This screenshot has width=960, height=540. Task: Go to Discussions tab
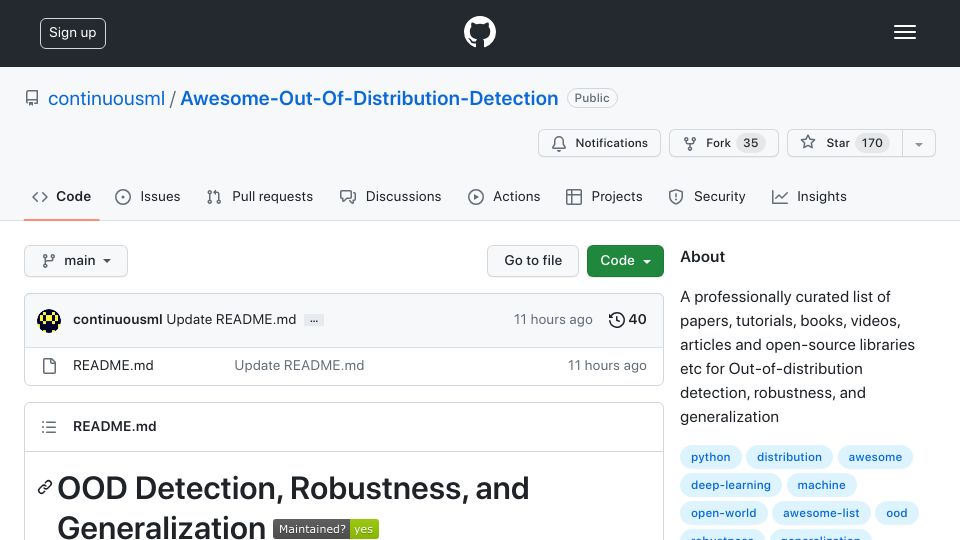tap(391, 197)
